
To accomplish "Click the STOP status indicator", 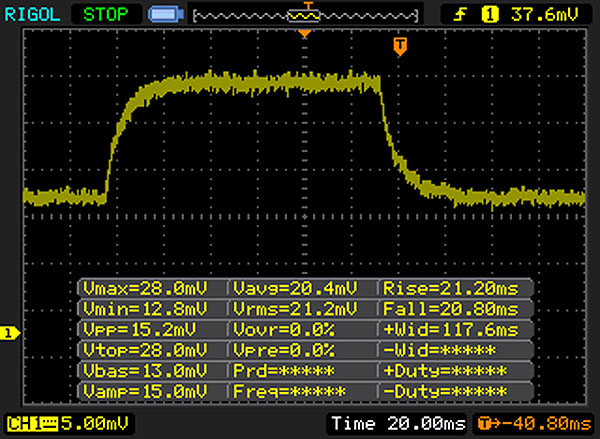I will pos(106,15).
